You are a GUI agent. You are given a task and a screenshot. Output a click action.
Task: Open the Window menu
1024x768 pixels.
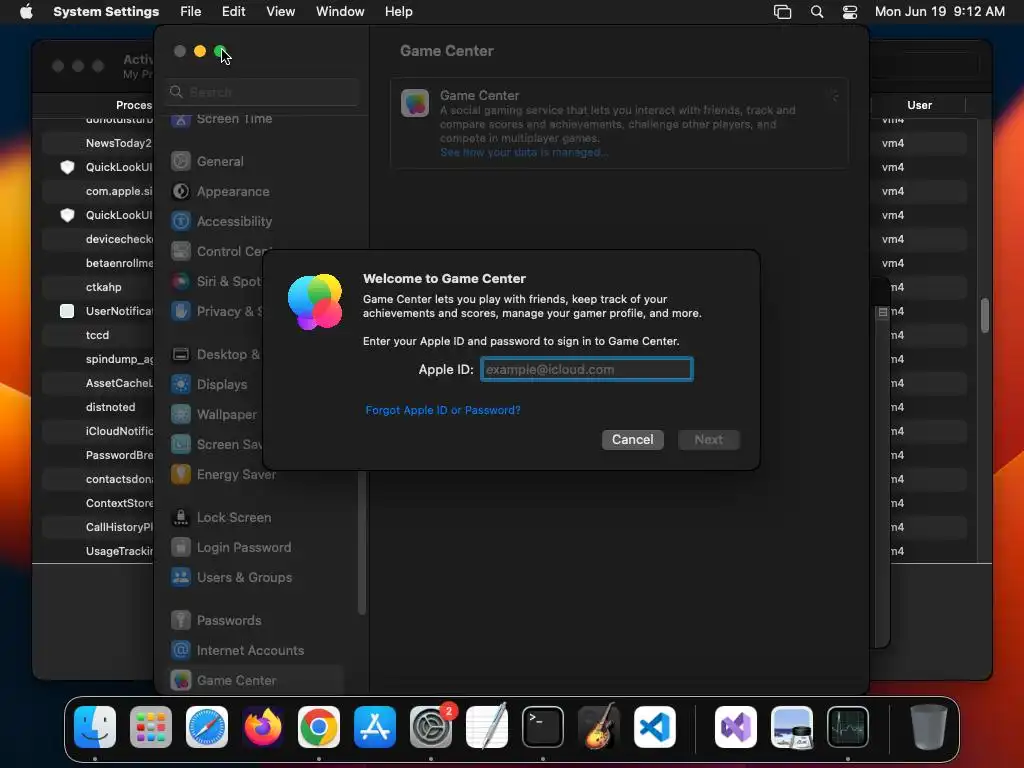340,12
